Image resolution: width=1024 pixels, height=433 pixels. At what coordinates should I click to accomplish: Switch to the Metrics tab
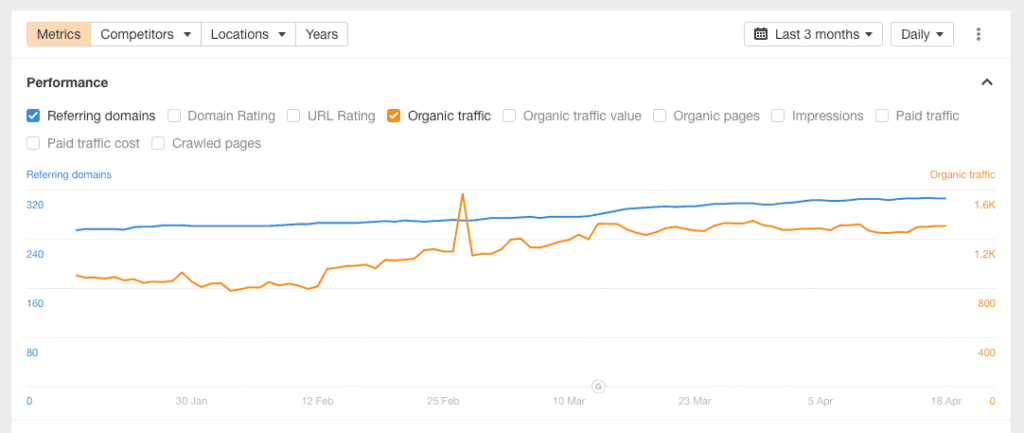coord(59,34)
